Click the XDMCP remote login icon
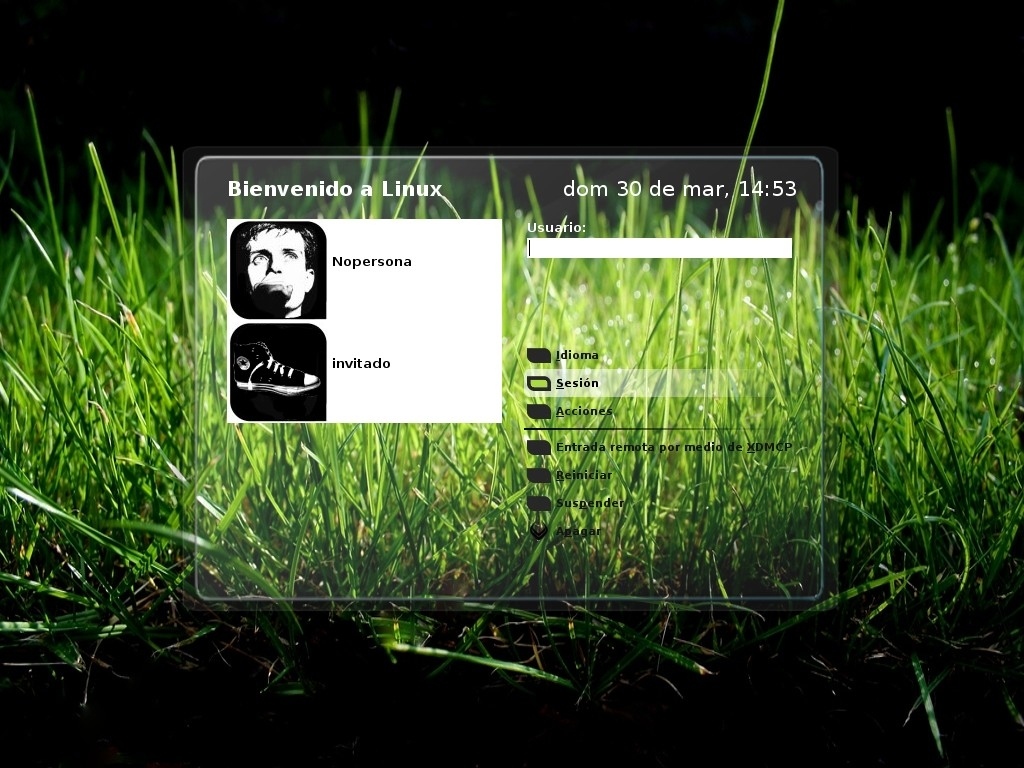The image size is (1024, 768). 539,447
